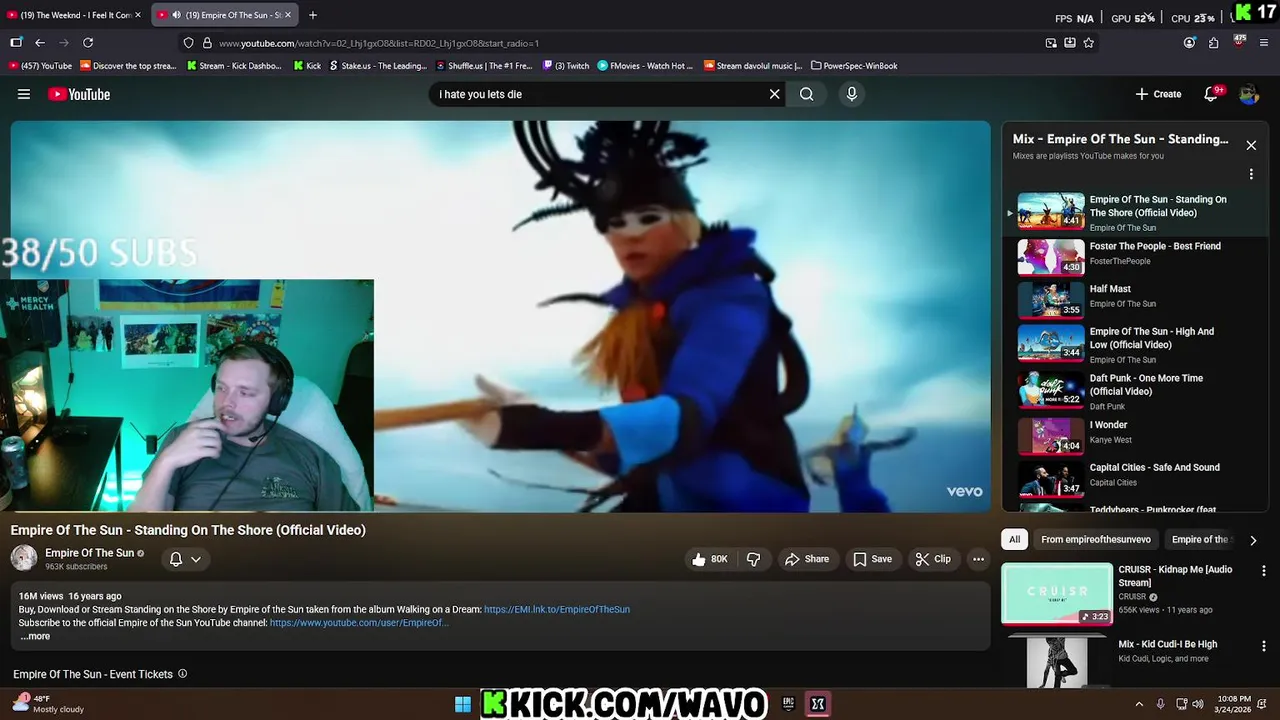Open the Create upload menu
Screen dimensions: 1280x720
(1159, 94)
